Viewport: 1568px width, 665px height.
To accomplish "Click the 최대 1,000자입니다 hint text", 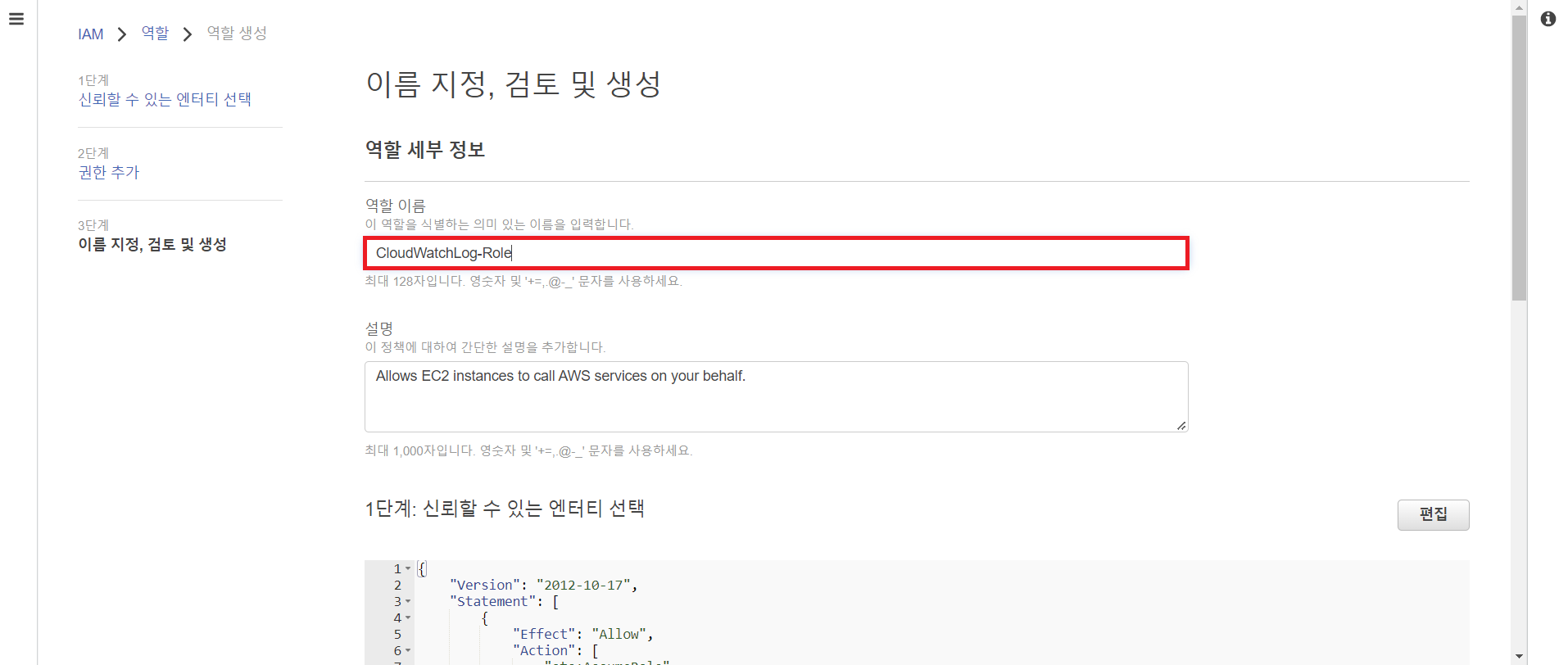I will click(x=528, y=450).
